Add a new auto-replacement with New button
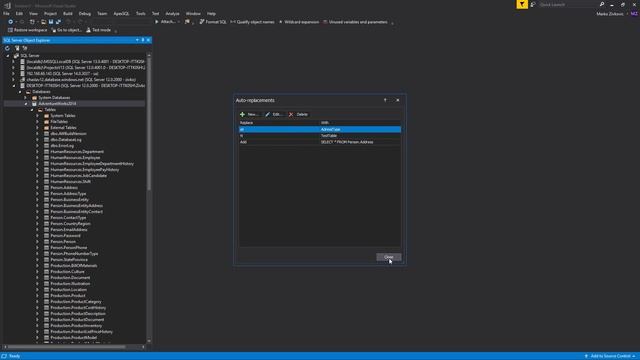Image resolution: width=640 pixels, height=360 pixels. click(249, 114)
